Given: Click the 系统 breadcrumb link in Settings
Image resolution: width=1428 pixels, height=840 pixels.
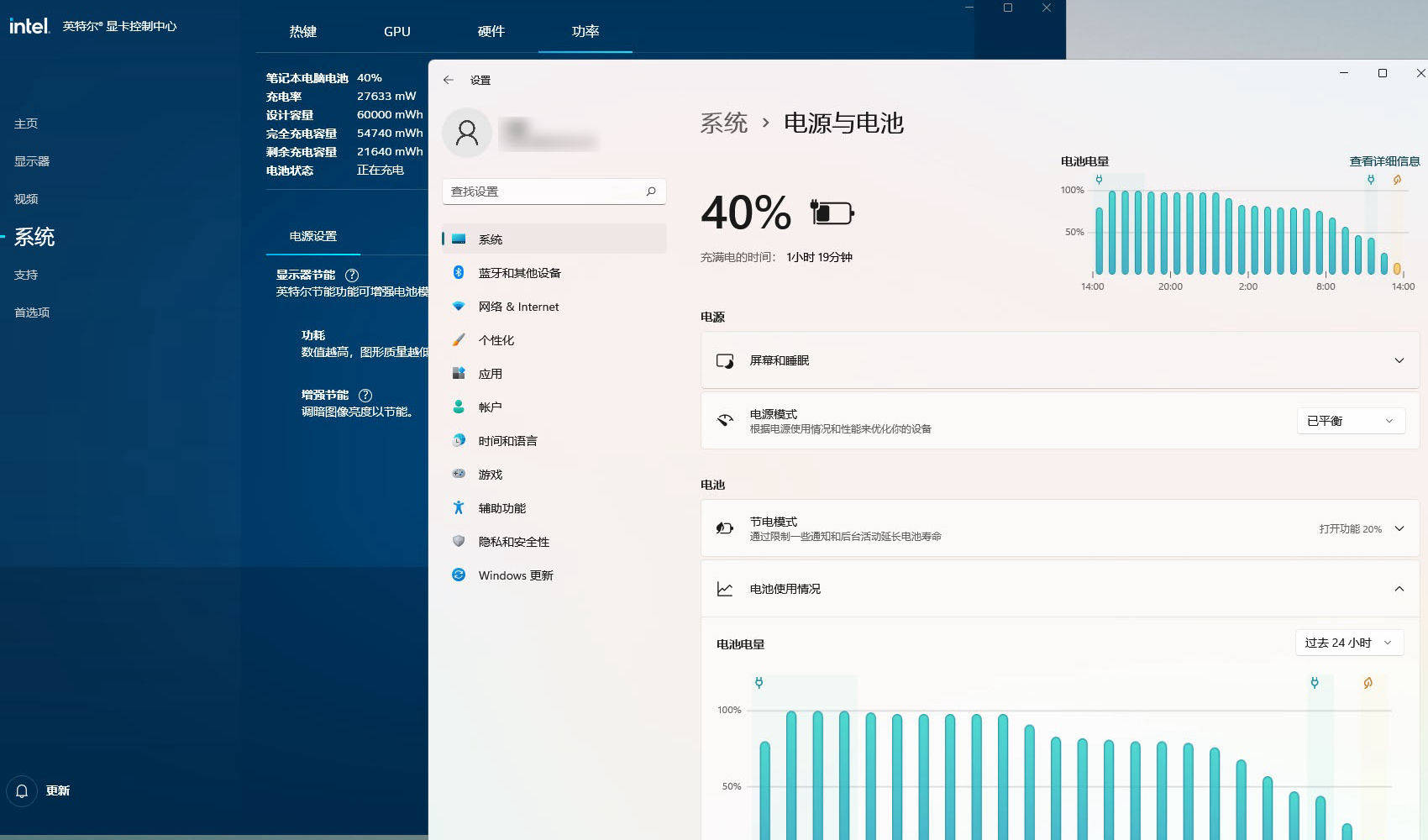Looking at the screenshot, I should 724,123.
